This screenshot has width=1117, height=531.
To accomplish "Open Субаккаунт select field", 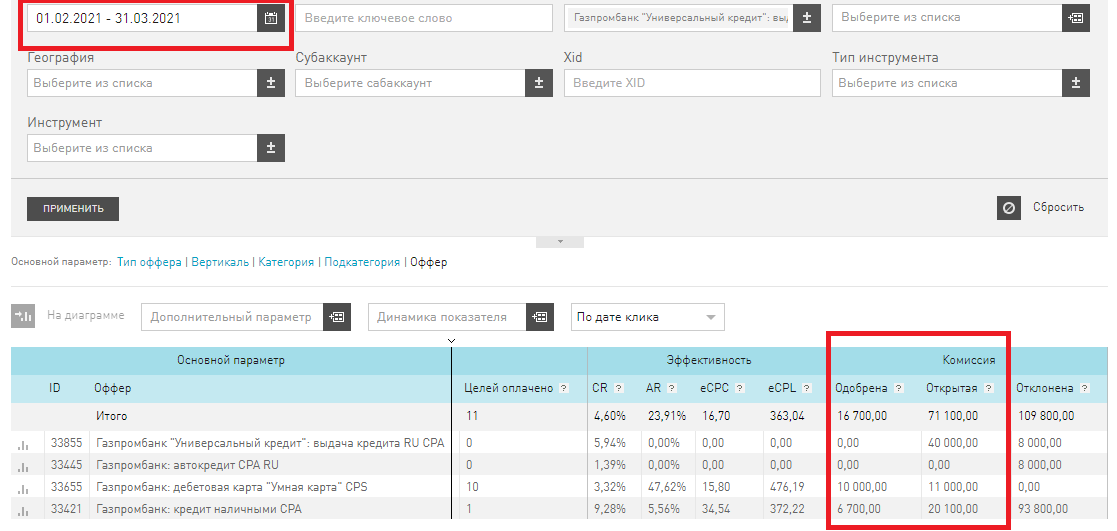I will pos(411,83).
